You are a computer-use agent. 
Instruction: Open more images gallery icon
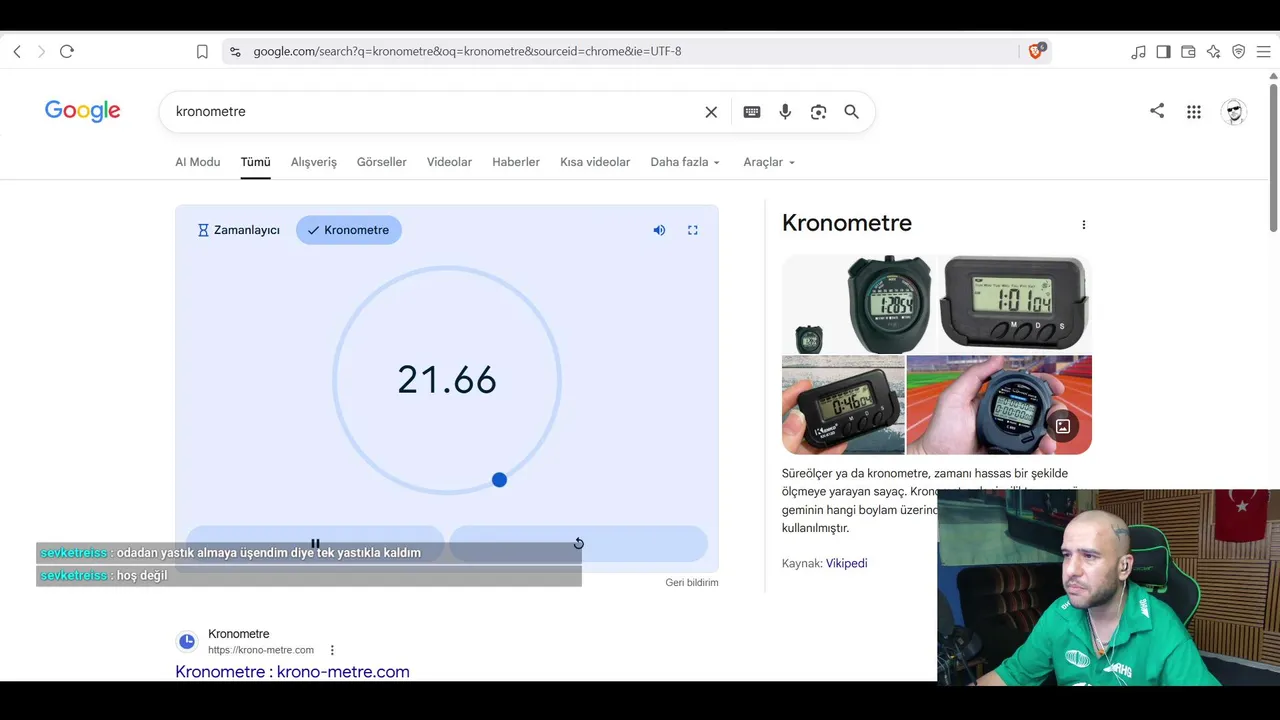tap(1063, 426)
